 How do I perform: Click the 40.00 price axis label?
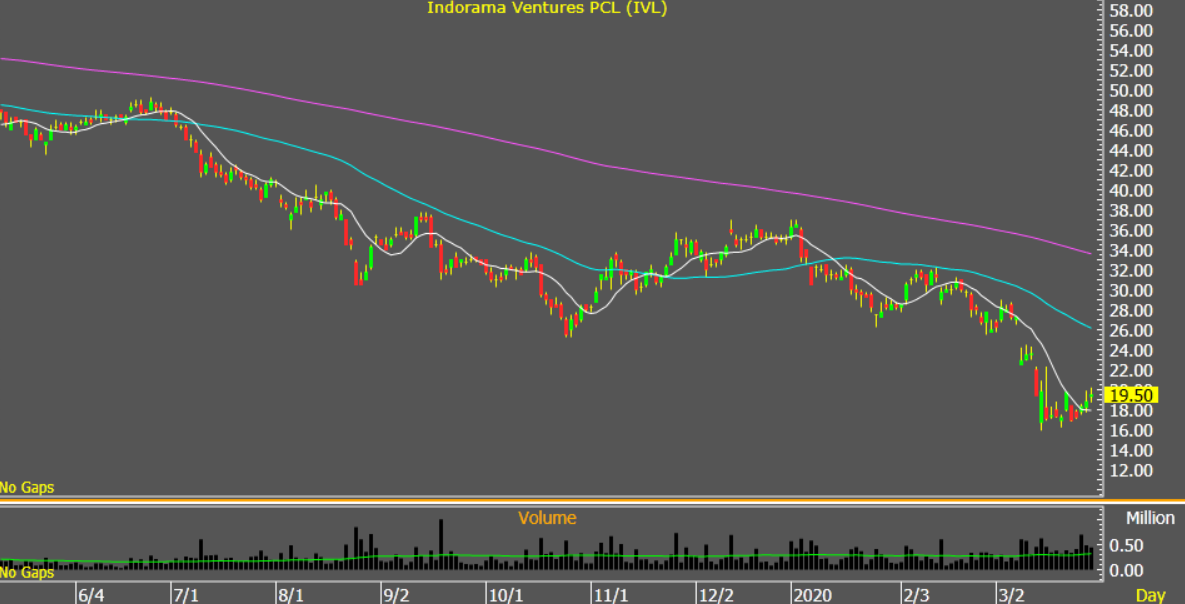point(1131,190)
